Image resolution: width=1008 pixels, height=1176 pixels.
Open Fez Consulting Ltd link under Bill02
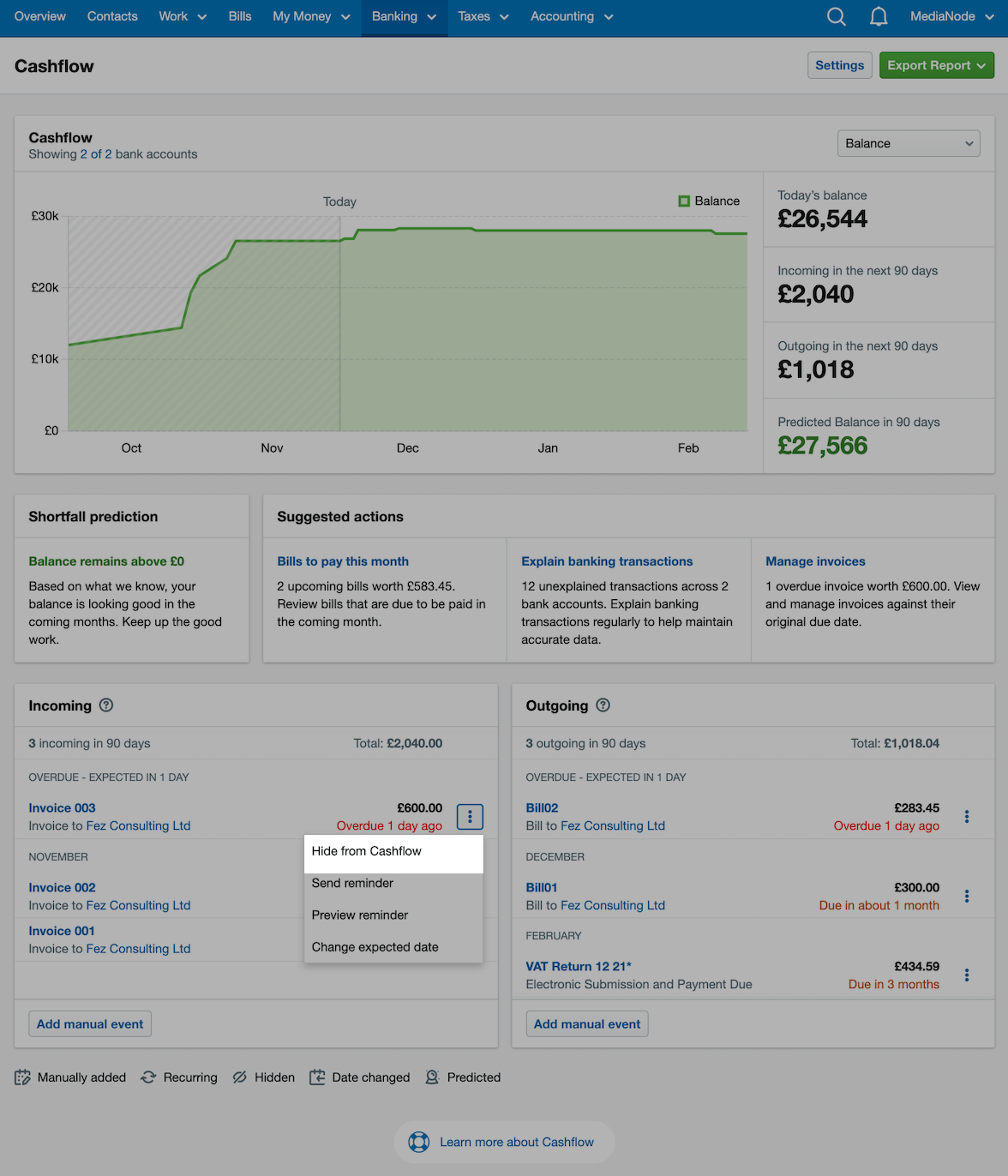[x=613, y=826]
